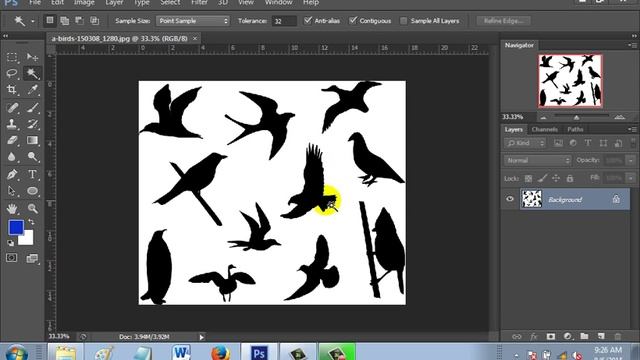Toggle Lock image pixels
The image size is (640, 360).
pyautogui.click(x=542, y=178)
